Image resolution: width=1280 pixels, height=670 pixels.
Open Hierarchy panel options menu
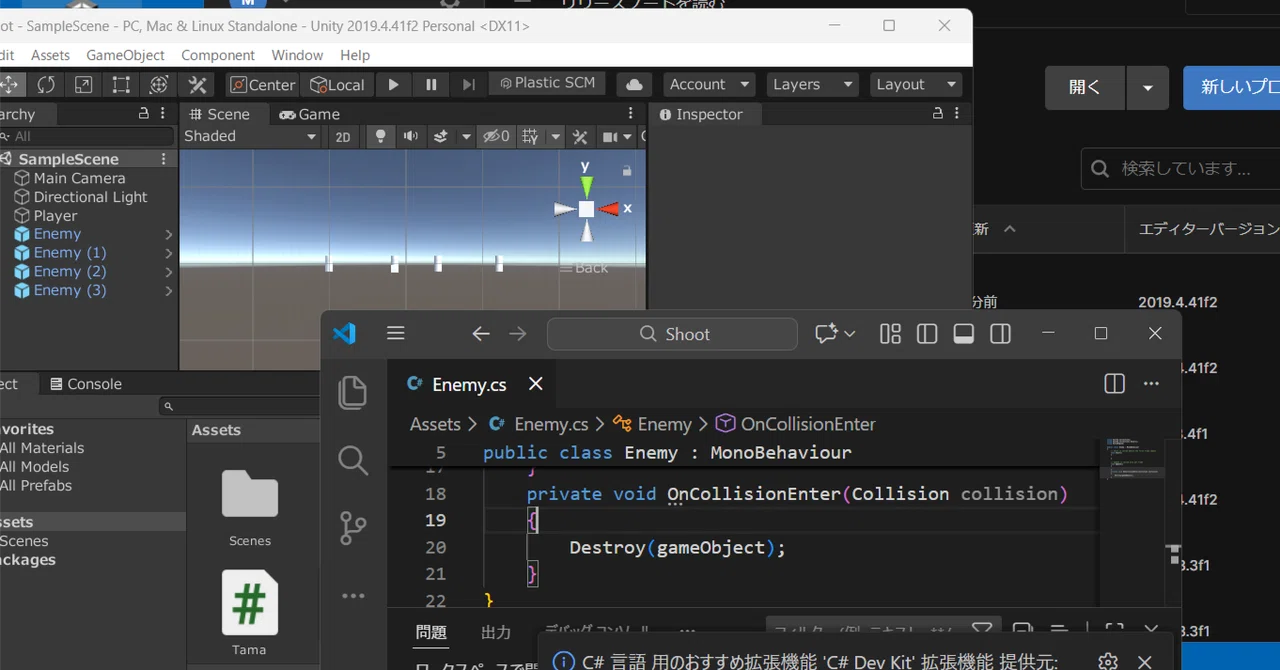(x=164, y=114)
